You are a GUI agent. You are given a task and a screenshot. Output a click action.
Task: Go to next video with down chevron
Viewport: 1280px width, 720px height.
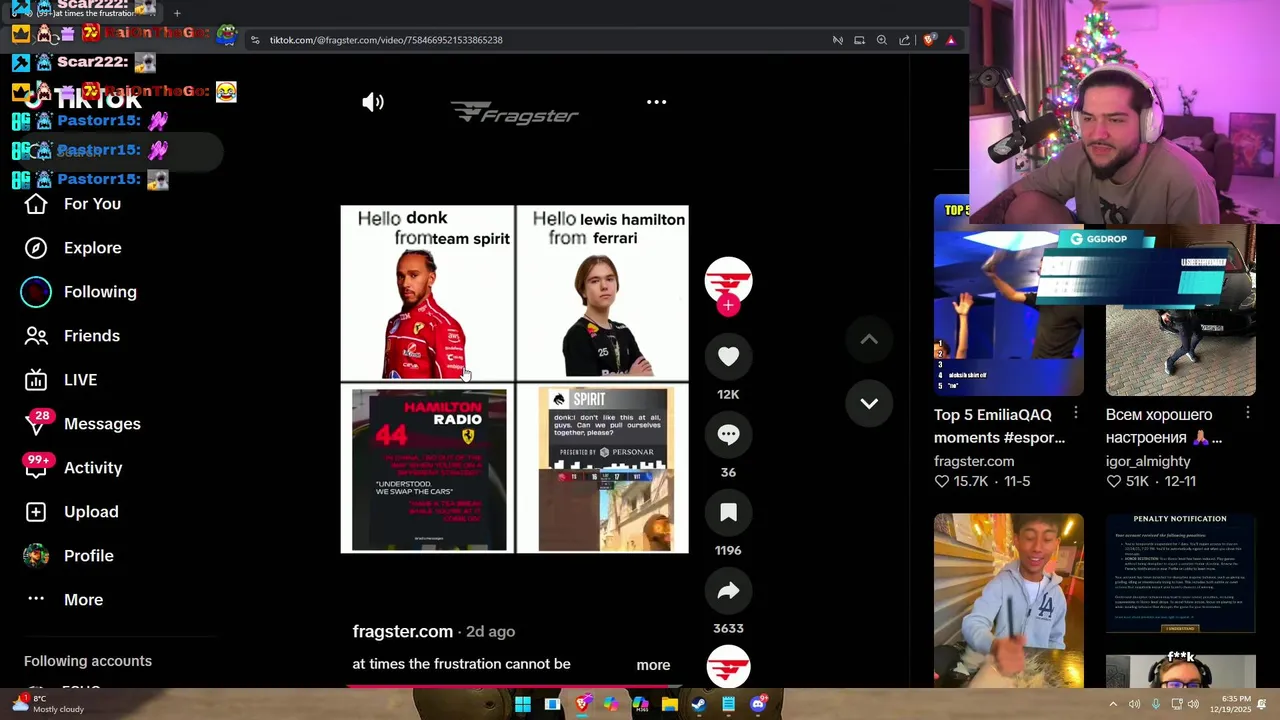(869, 403)
